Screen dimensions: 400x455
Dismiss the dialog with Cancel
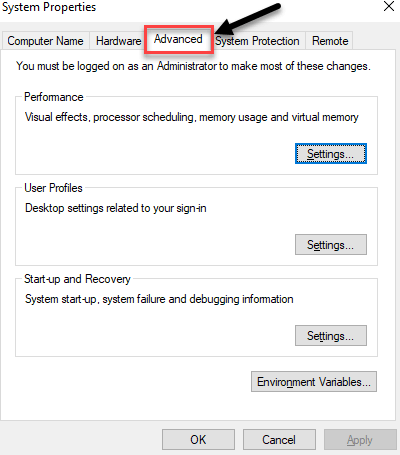click(279, 440)
